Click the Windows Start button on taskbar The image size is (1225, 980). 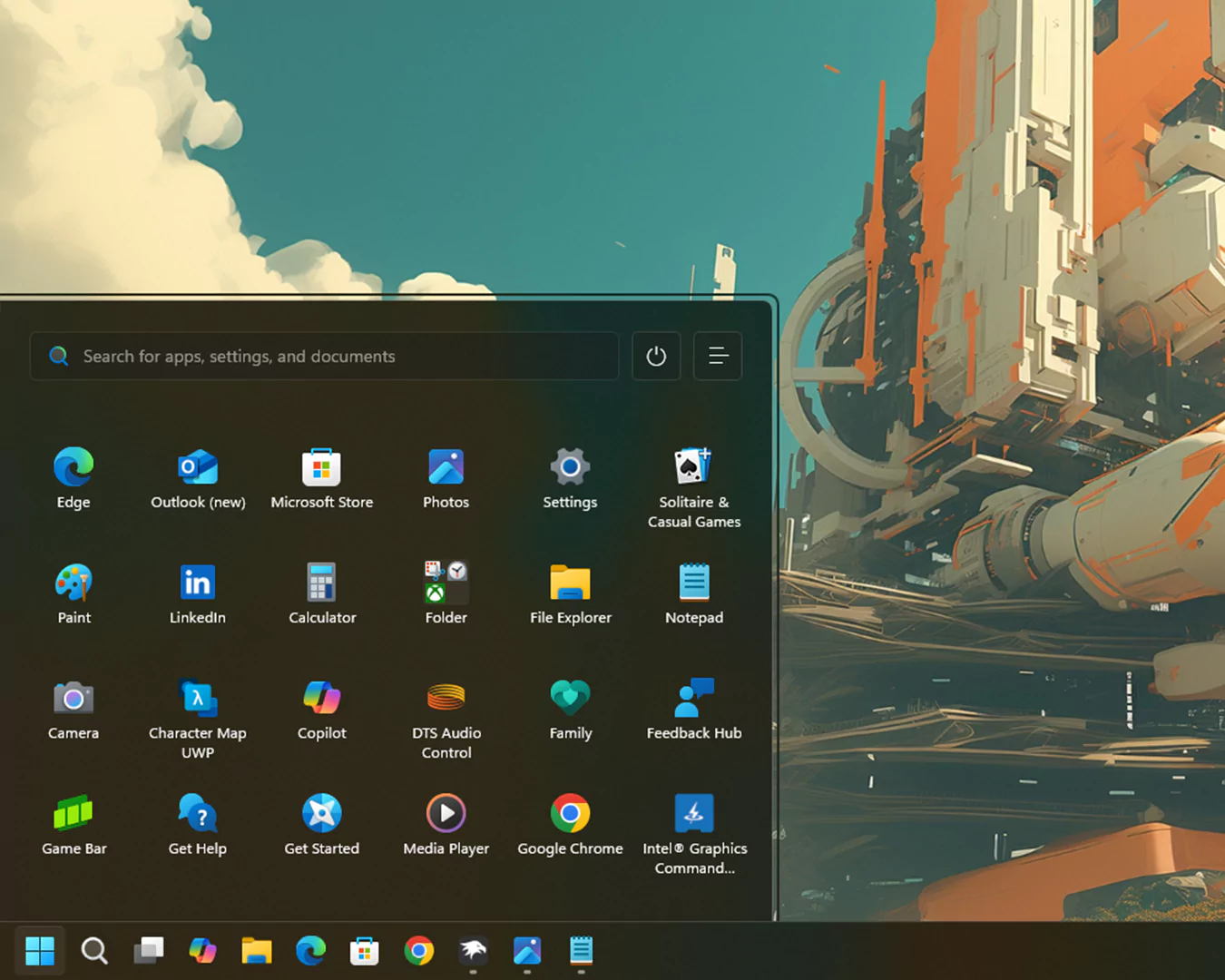pyautogui.click(x=40, y=951)
